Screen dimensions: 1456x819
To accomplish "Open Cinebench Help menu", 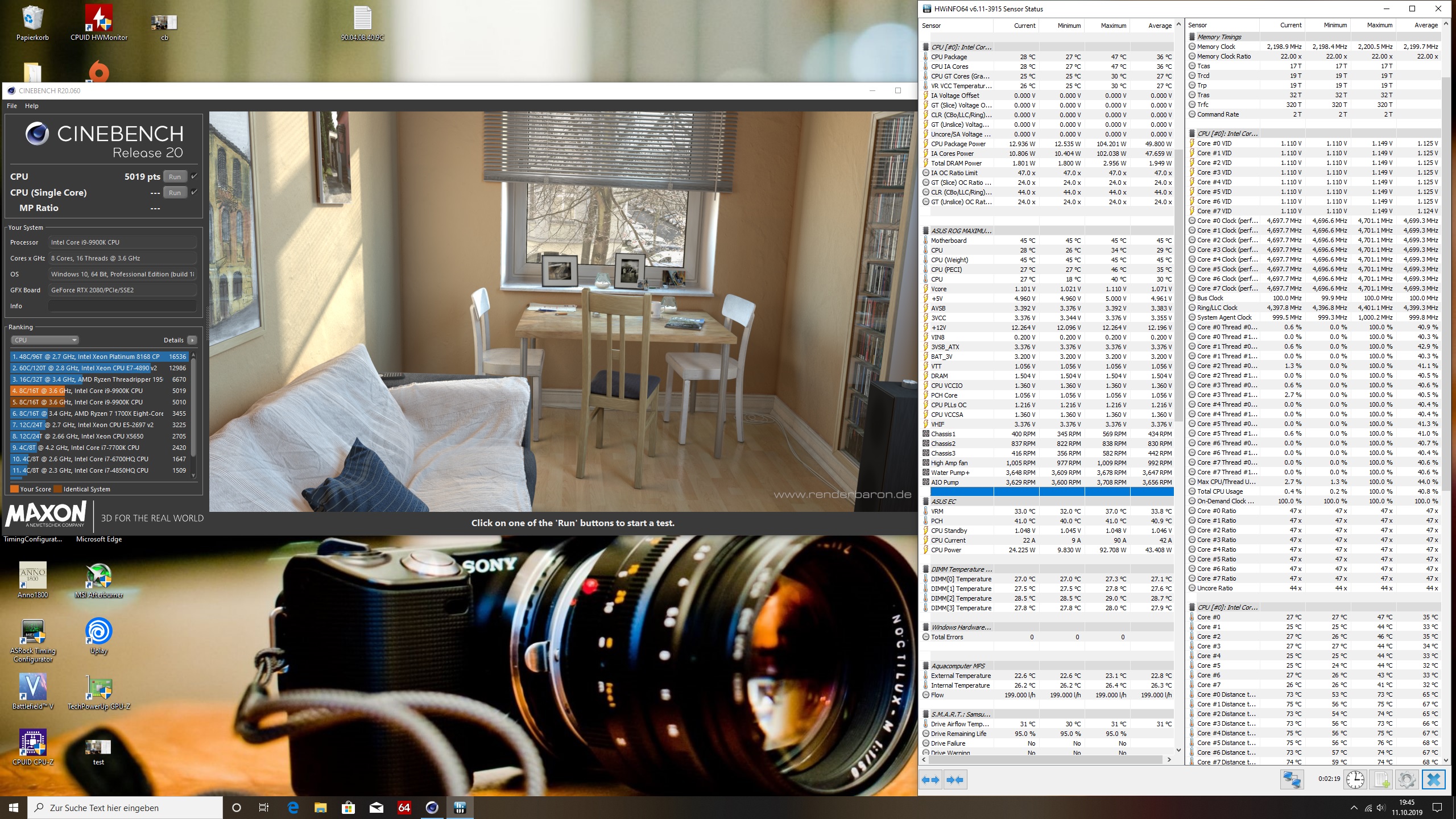I will [x=32, y=106].
